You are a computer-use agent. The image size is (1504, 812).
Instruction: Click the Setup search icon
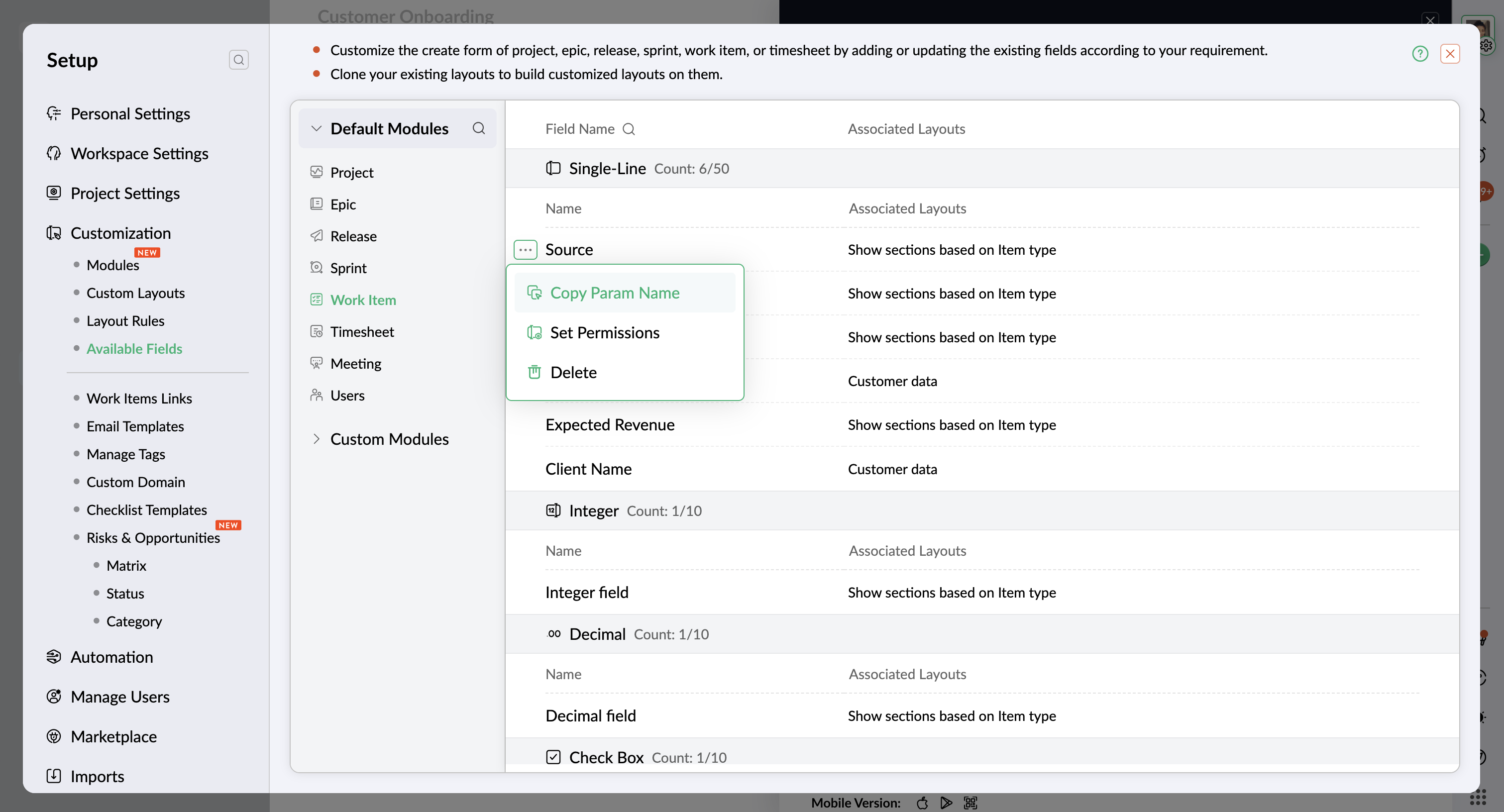(238, 60)
